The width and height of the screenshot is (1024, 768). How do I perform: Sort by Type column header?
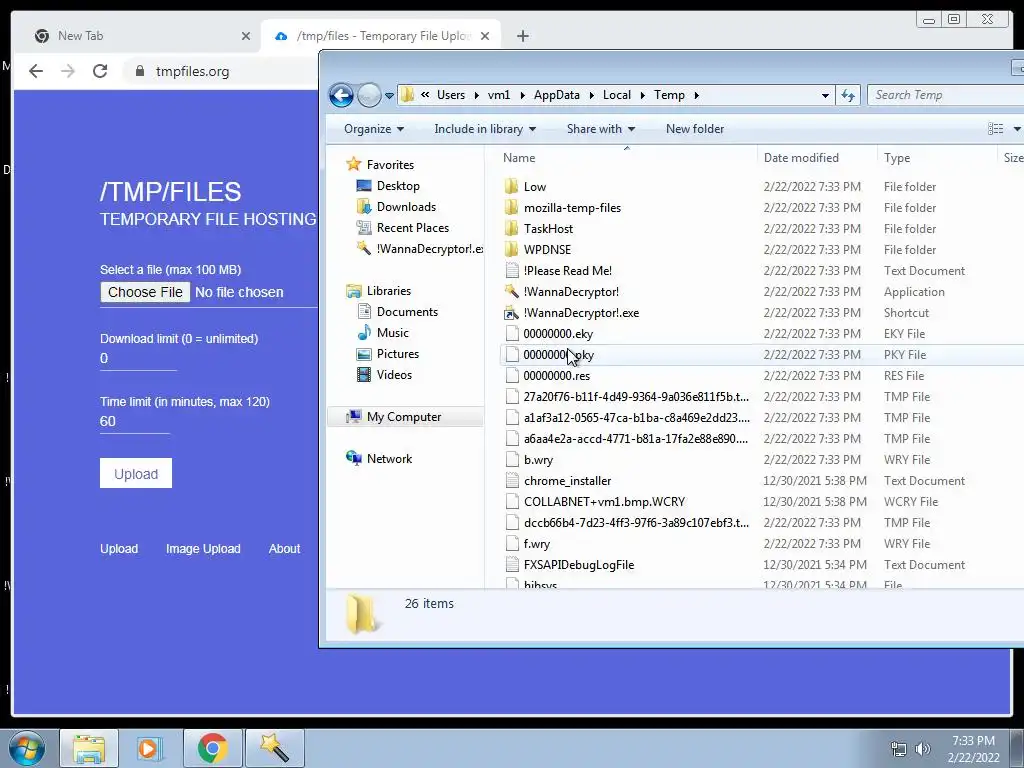[x=897, y=158]
